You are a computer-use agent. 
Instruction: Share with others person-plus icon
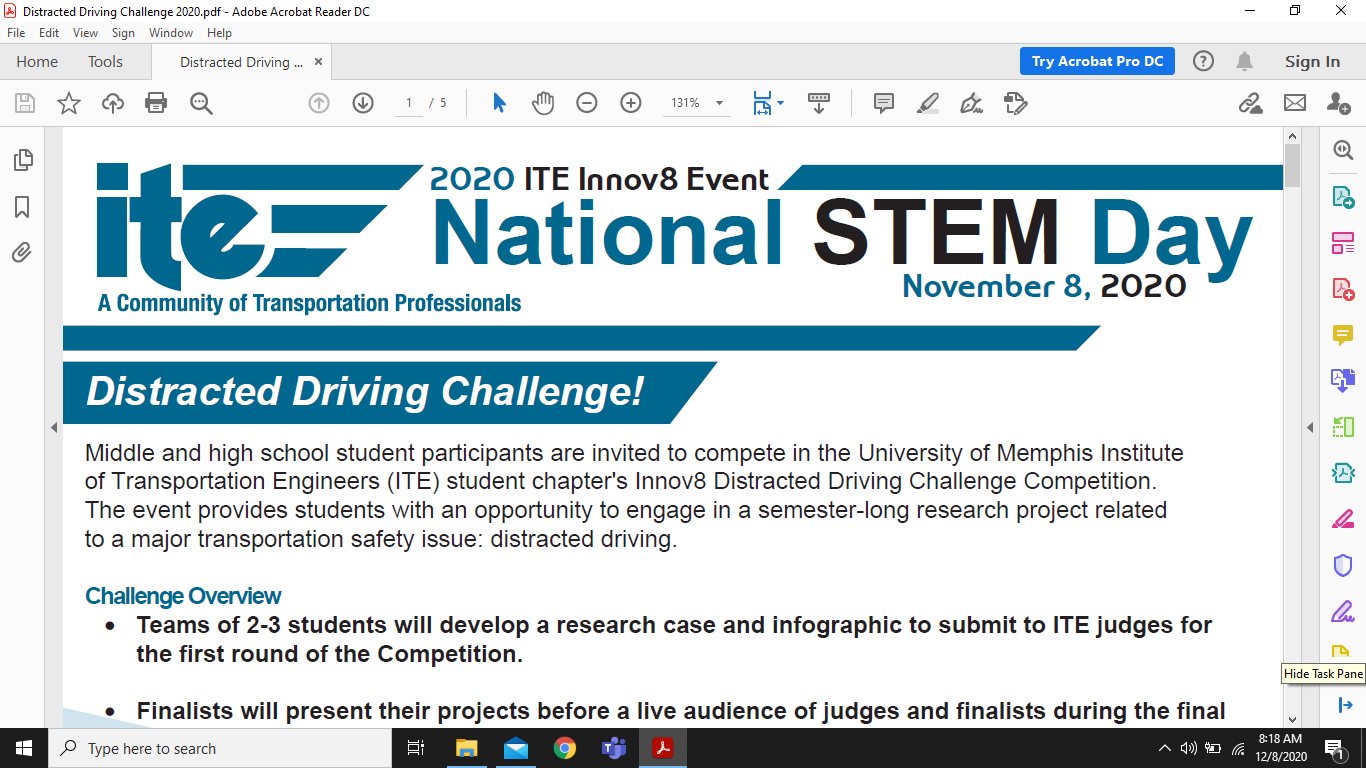pyautogui.click(x=1339, y=103)
